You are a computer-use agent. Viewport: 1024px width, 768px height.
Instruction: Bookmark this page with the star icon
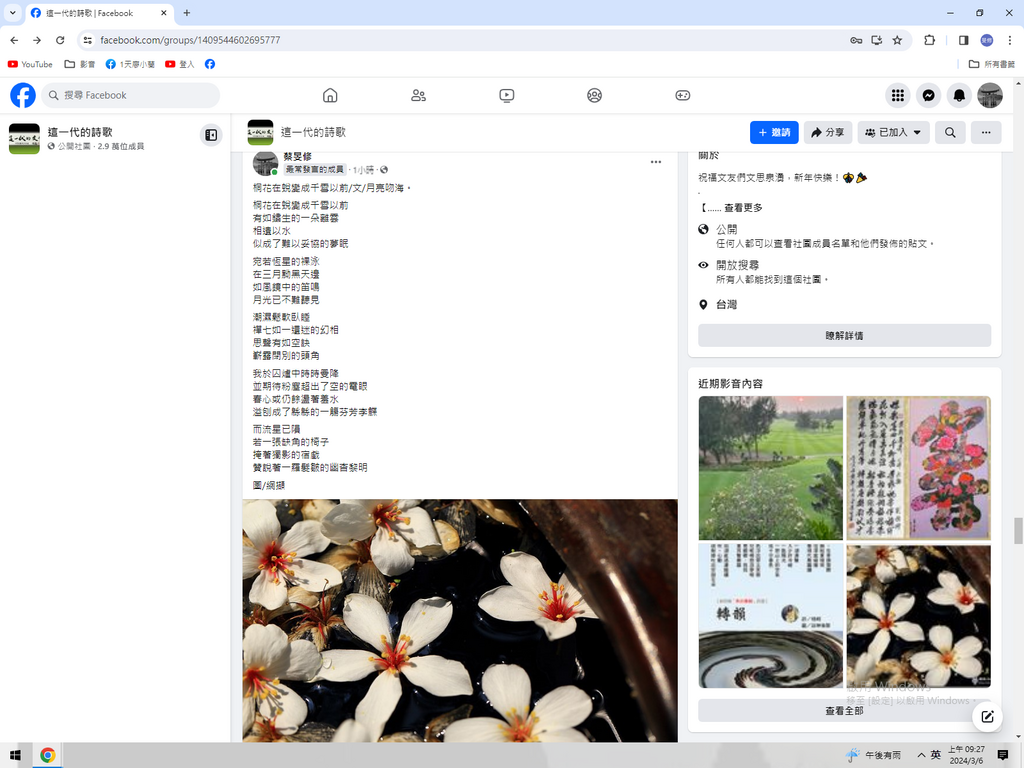pyautogui.click(x=897, y=40)
